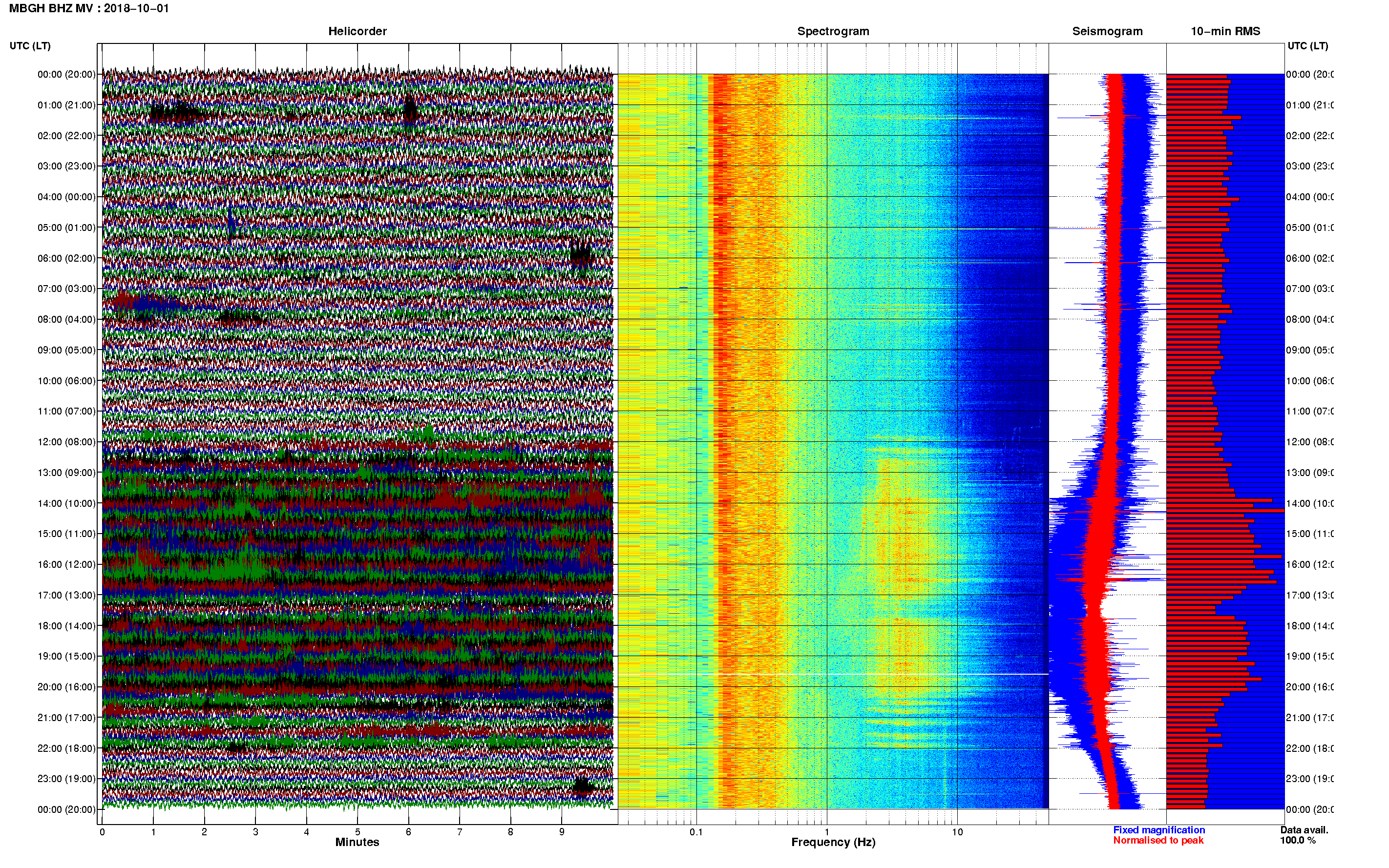Select the '10-min RMS' panel heading

click(x=1225, y=31)
